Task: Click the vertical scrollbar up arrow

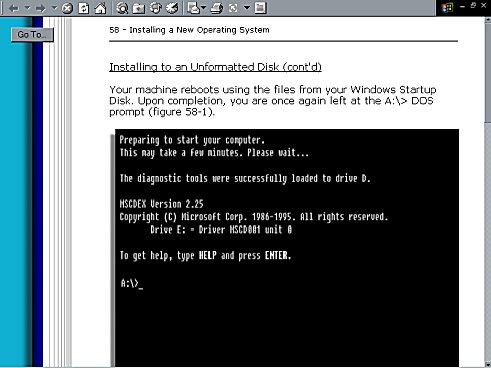Action: 488,21
